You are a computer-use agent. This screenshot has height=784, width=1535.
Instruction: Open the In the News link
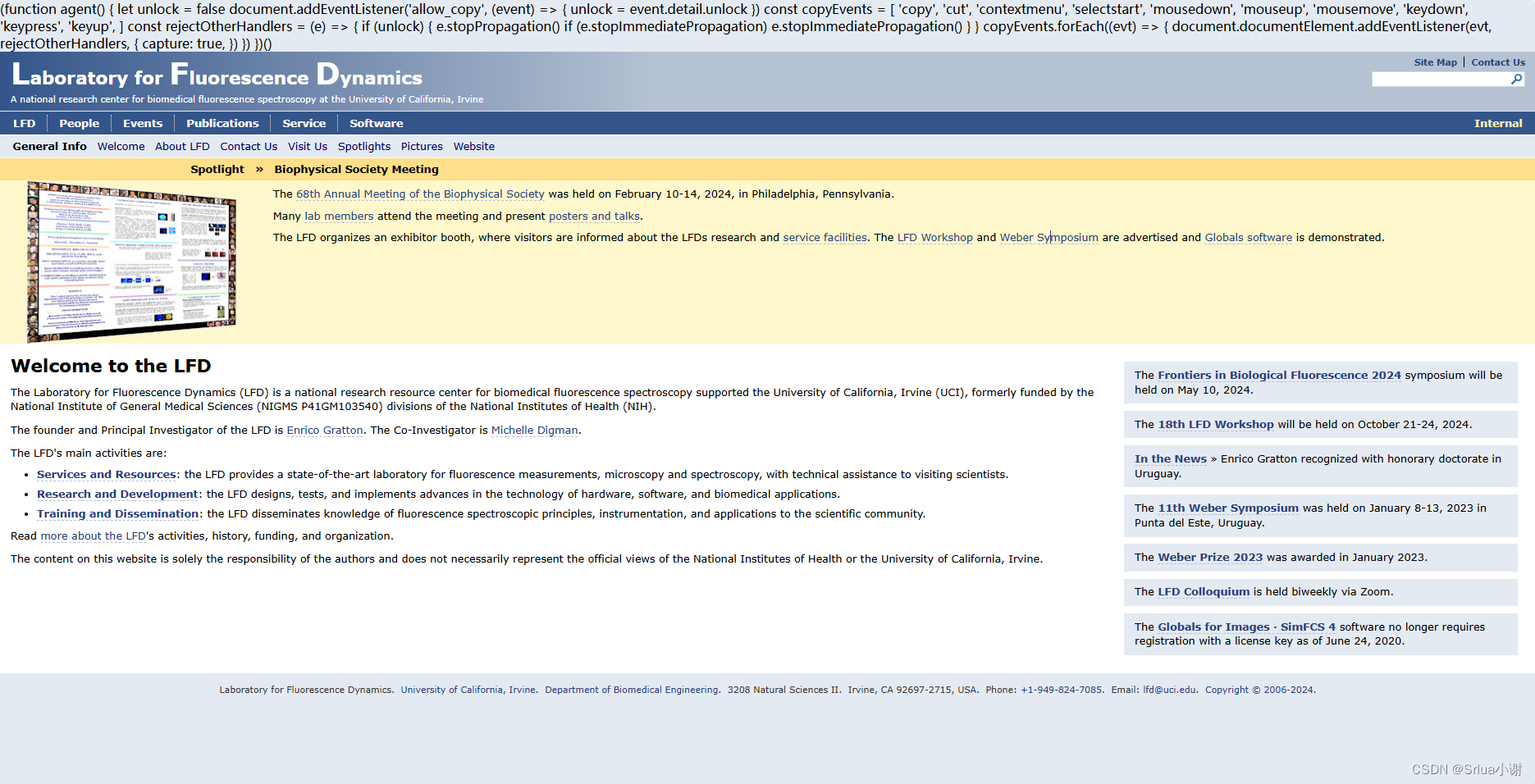point(1170,459)
